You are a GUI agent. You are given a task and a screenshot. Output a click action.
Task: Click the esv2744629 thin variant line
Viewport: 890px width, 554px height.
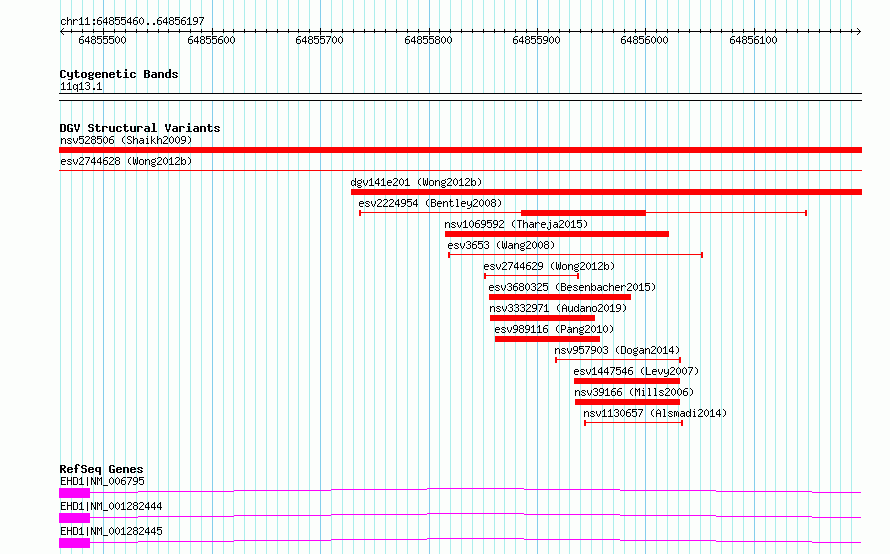531,276
